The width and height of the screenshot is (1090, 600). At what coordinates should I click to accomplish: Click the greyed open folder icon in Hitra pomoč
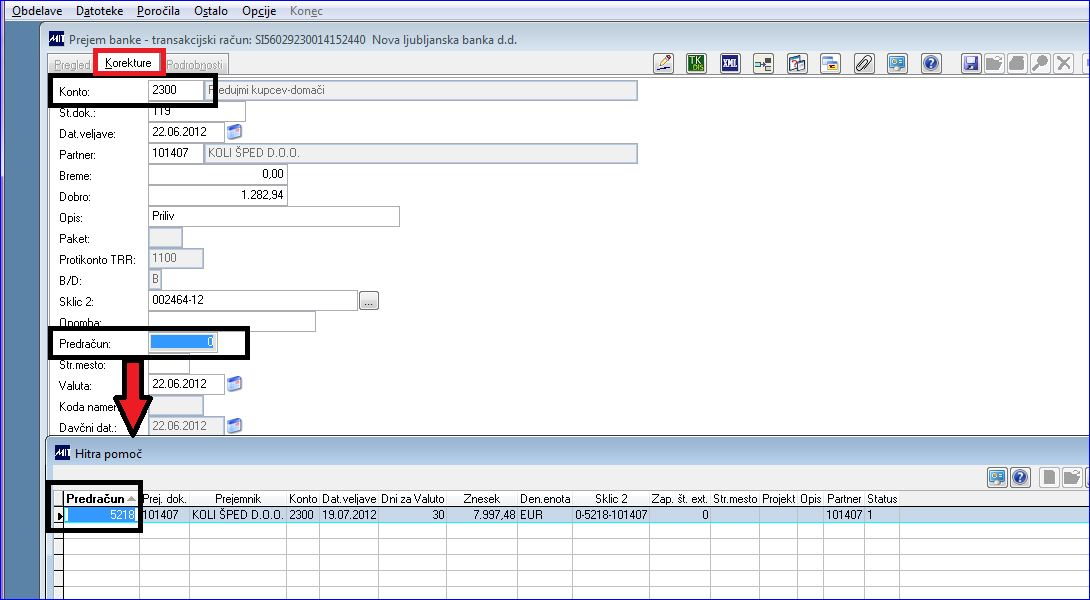1072,478
